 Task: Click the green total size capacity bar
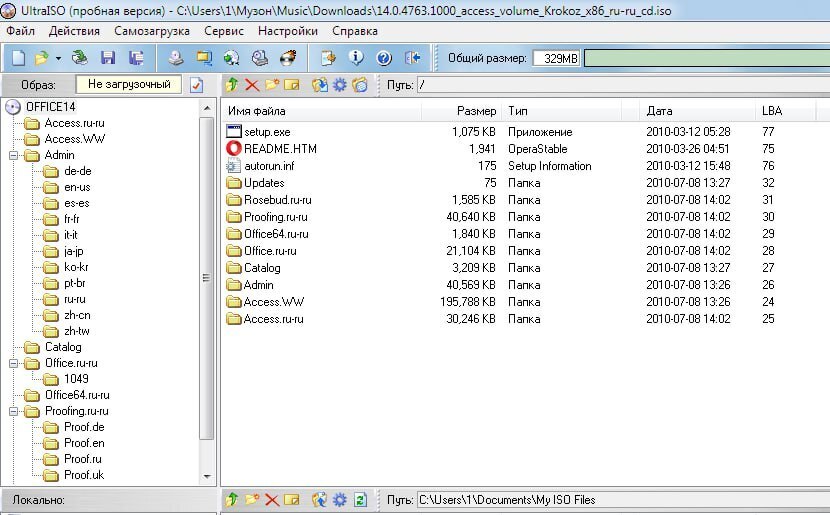click(x=707, y=58)
